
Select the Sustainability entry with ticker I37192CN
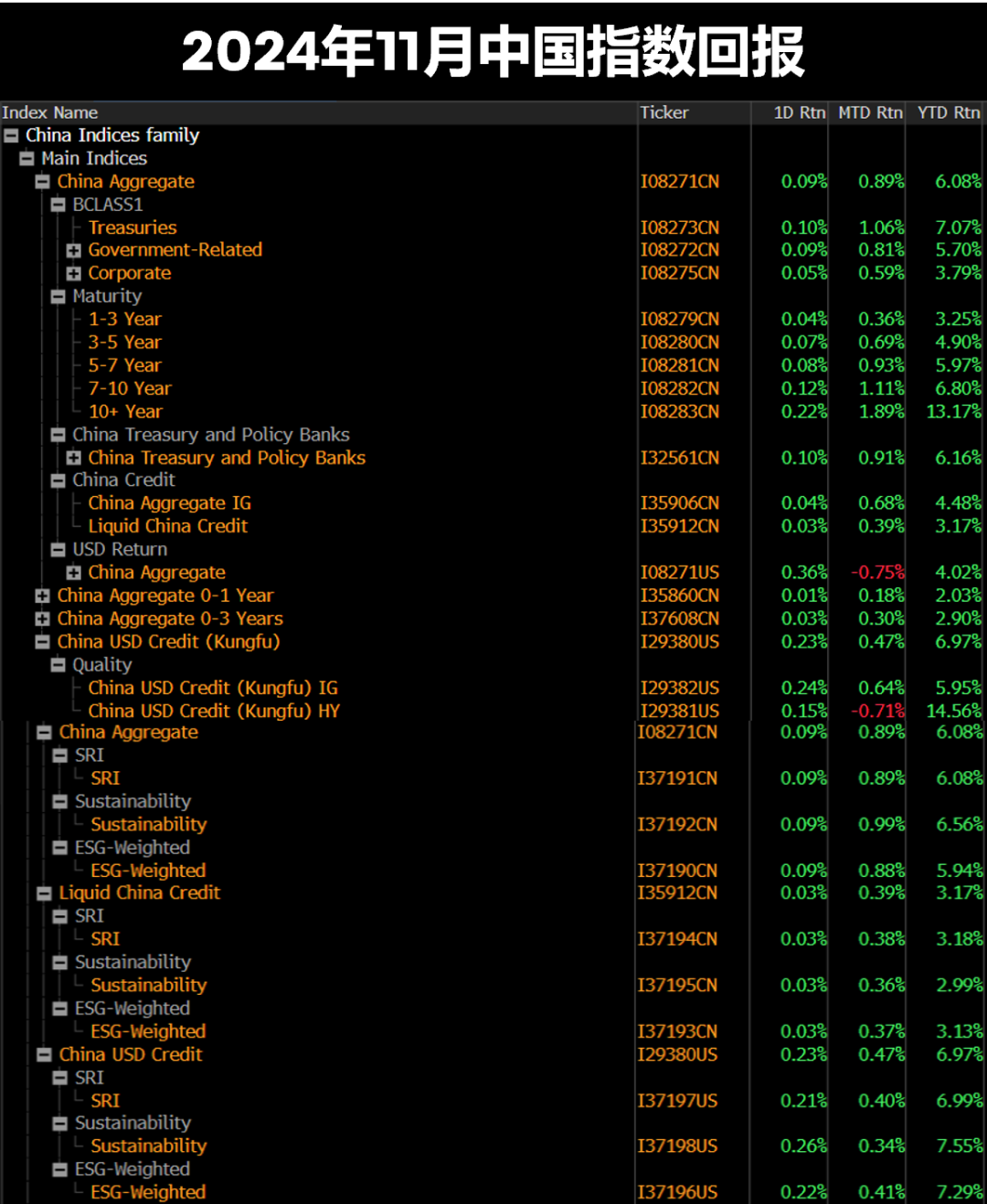click(x=149, y=824)
